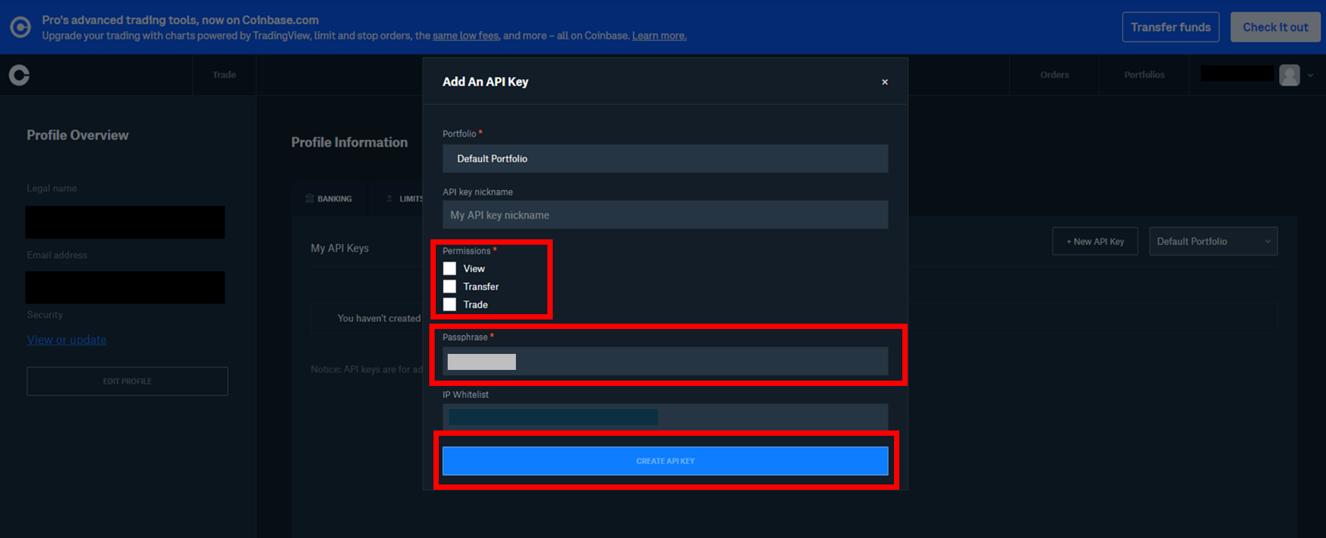Open the Orders menu
Screen dimensions: 1326x538
[1054, 75]
